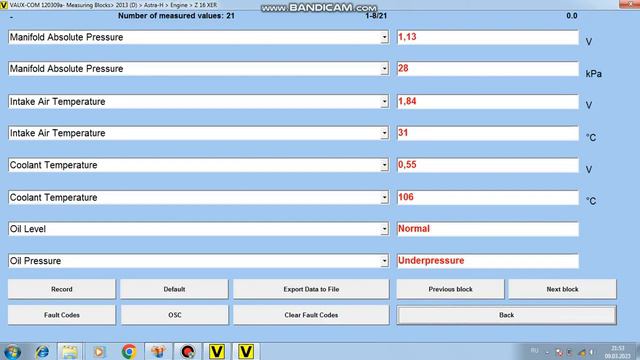Click the 1,13 voltage value field
640x360 pixels.
coord(487,37)
